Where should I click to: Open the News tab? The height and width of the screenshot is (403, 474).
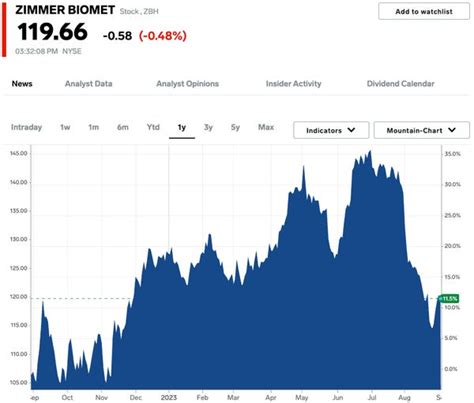(x=22, y=84)
